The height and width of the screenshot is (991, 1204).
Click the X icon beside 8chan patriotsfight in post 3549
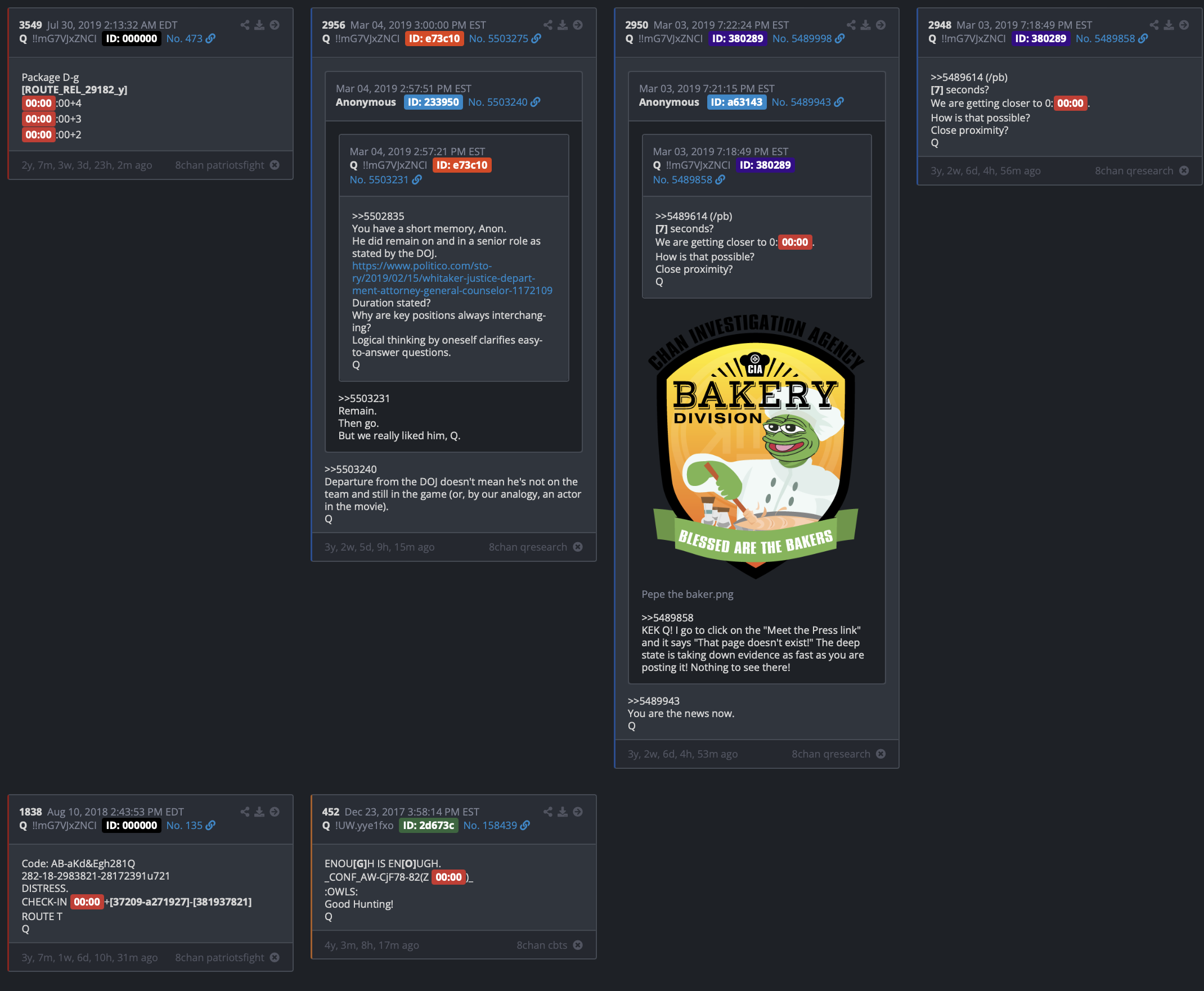[x=275, y=165]
